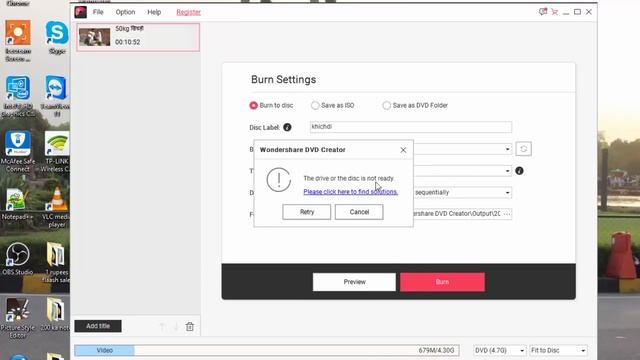Open the OBS Studio desktop icon

pyautogui.click(x=17, y=259)
